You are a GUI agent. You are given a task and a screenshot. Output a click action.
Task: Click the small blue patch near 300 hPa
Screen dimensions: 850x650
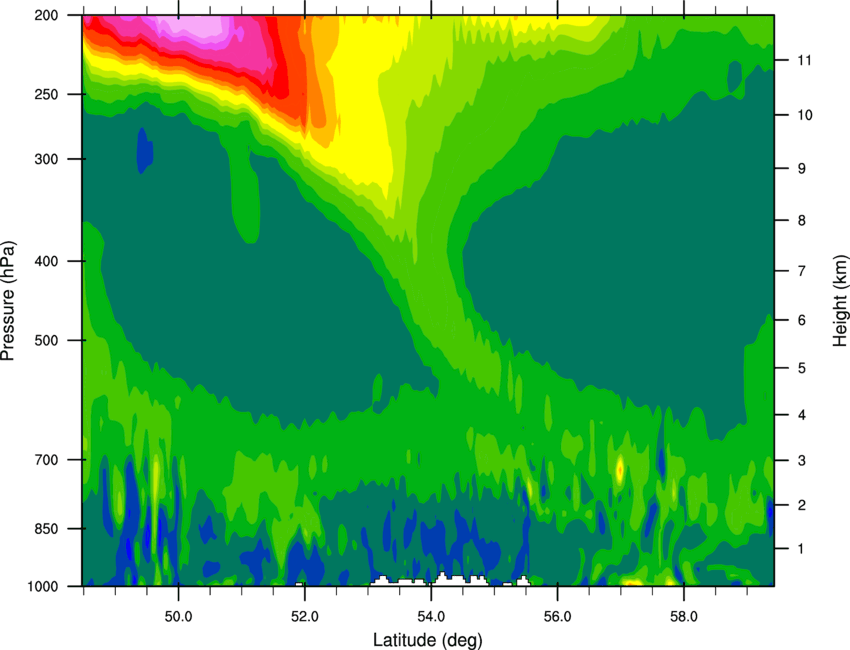click(x=145, y=150)
